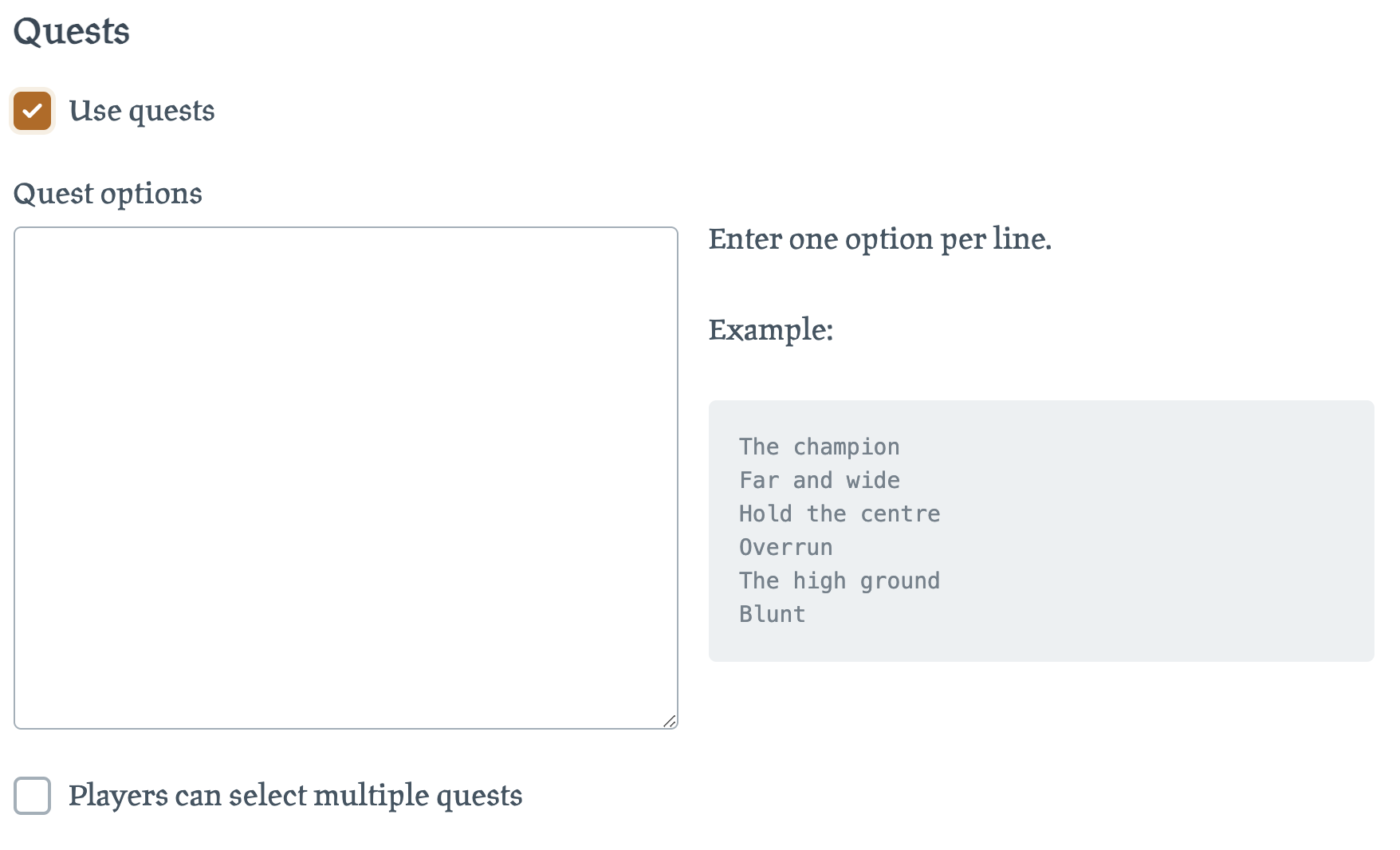This screenshot has width=1400, height=850.
Task: Click the text area resize handle icon
Action: tap(670, 721)
